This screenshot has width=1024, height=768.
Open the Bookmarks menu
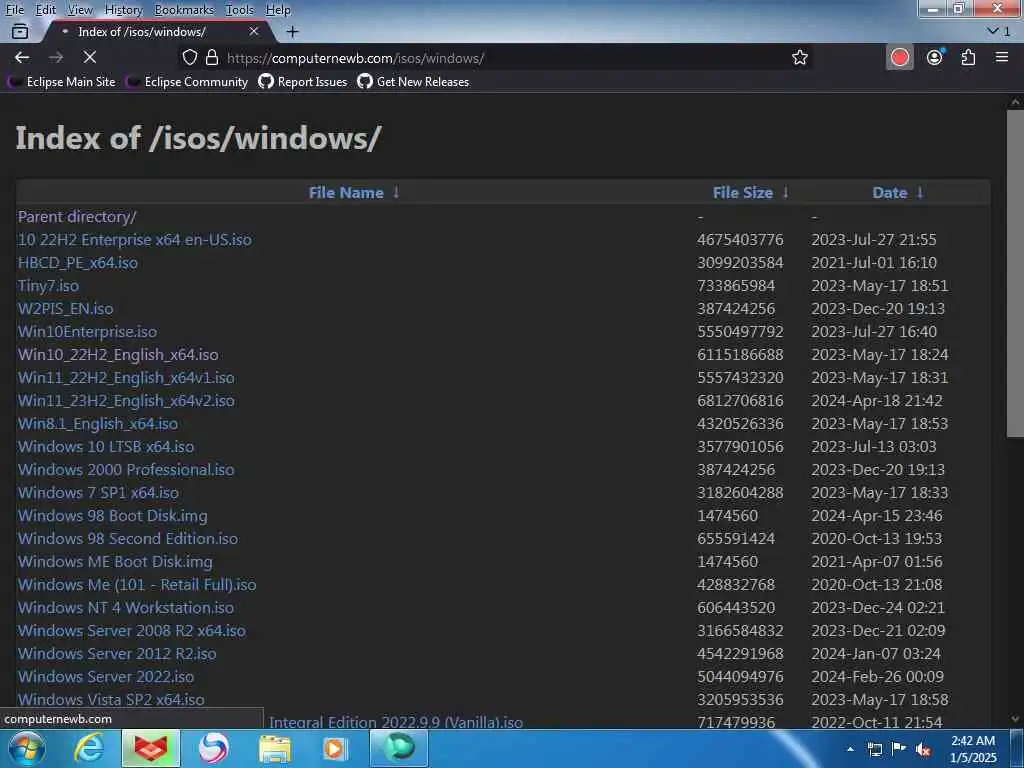184,10
